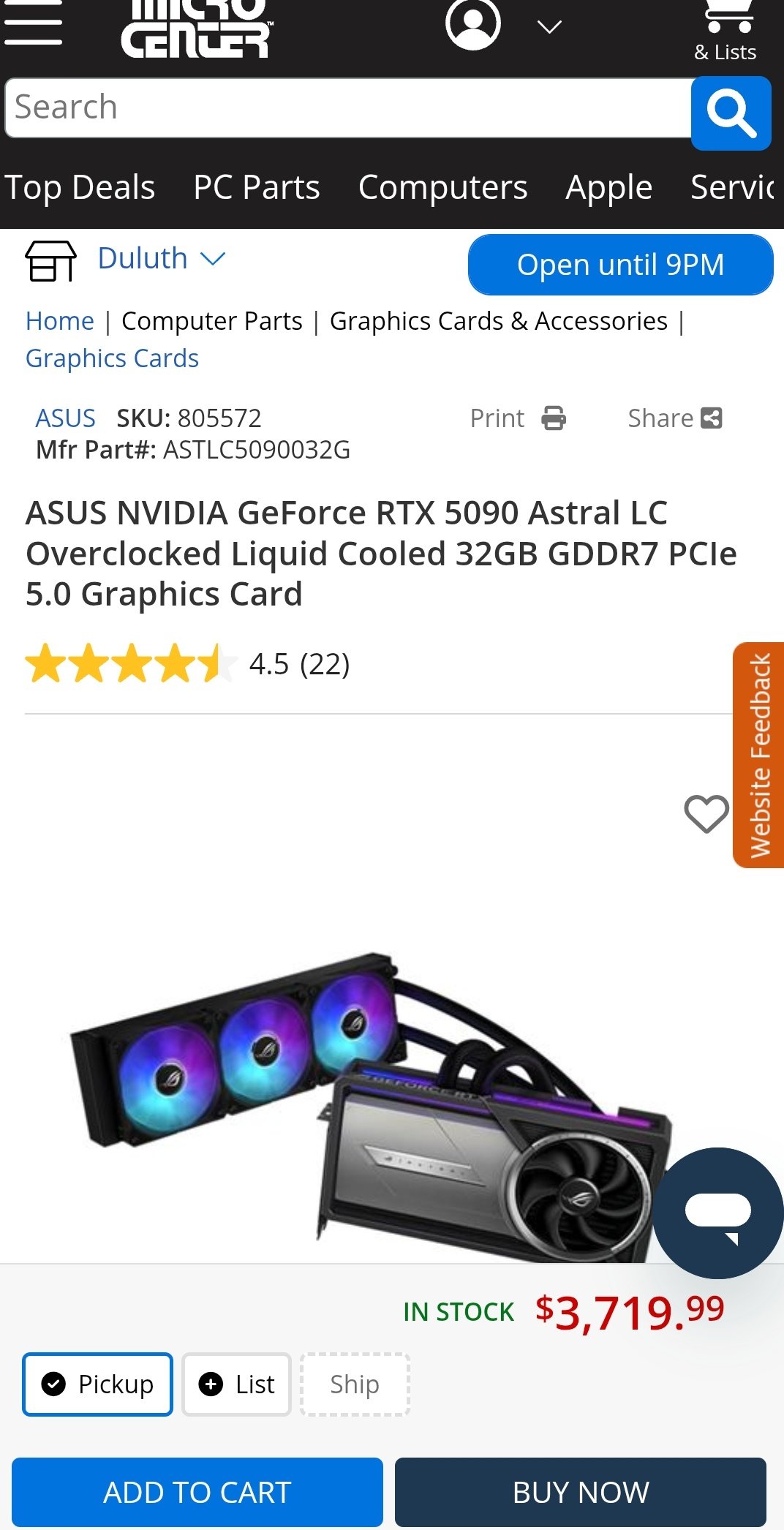Open the chat bubble widget

coord(718,1213)
